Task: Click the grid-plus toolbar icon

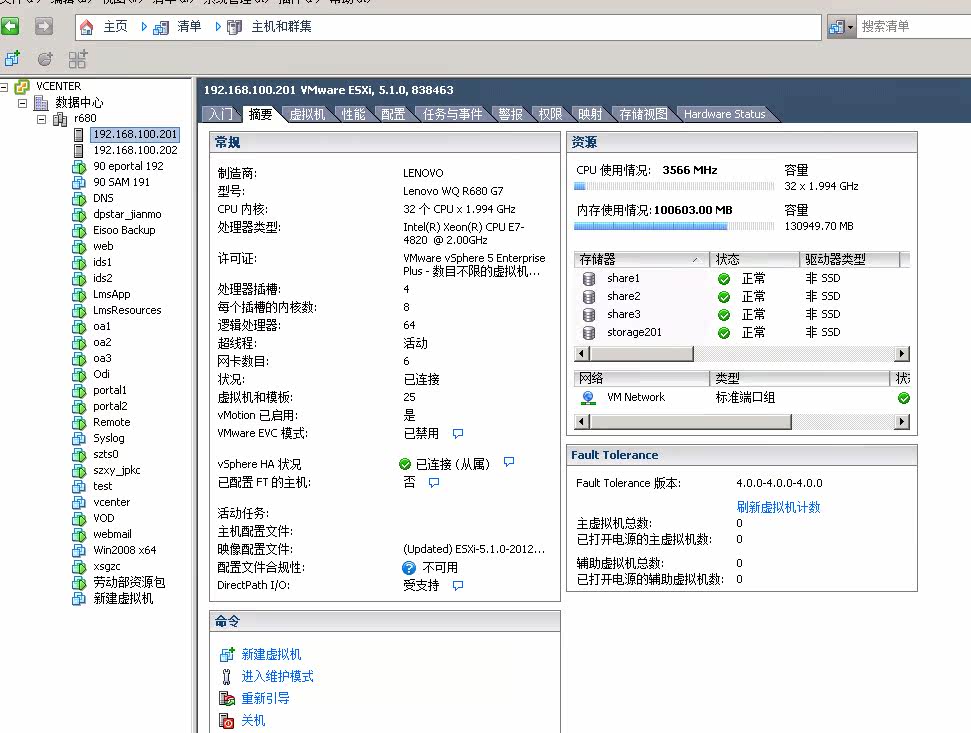Action: coord(78,59)
